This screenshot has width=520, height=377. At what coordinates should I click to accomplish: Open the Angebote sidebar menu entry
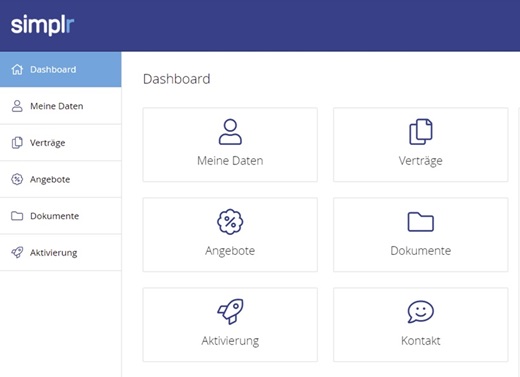point(61,179)
